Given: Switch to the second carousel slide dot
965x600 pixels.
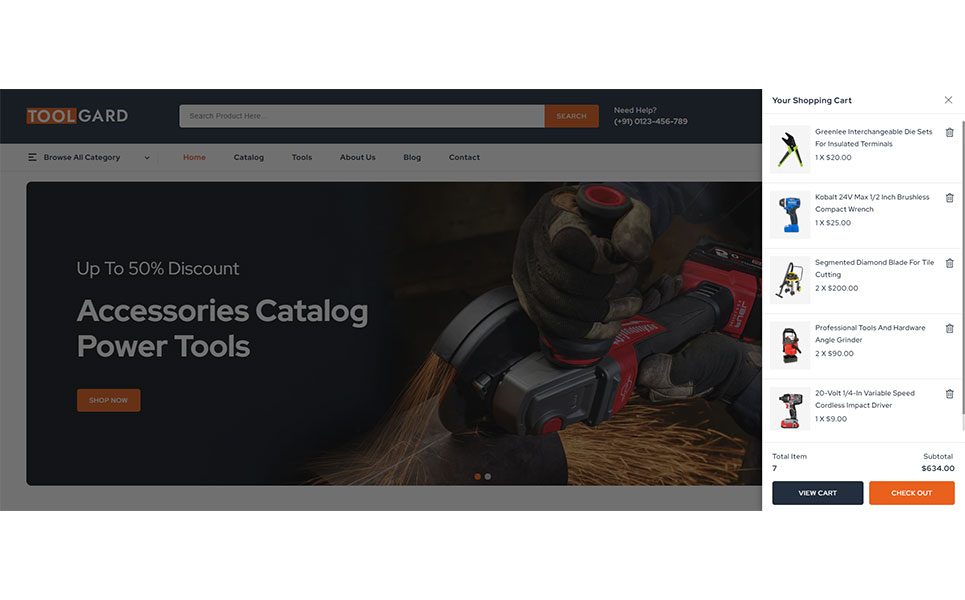Looking at the screenshot, I should [x=487, y=476].
